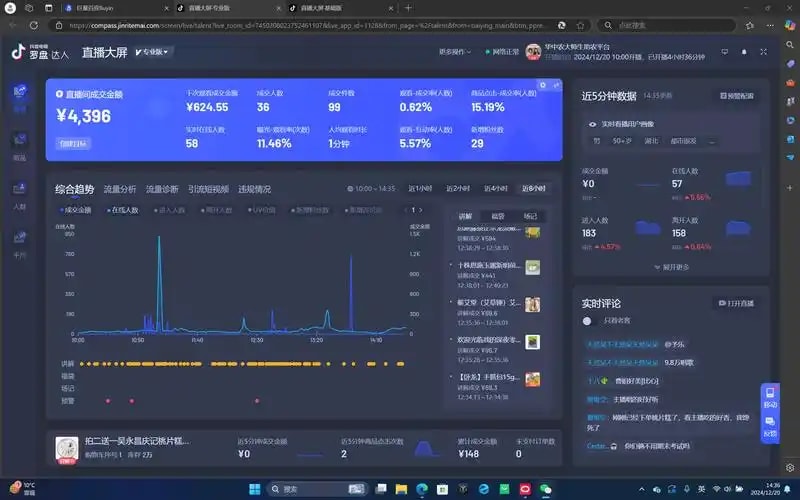Click the Windows Start button
Screen dimensions: 800x500
tap(255, 489)
